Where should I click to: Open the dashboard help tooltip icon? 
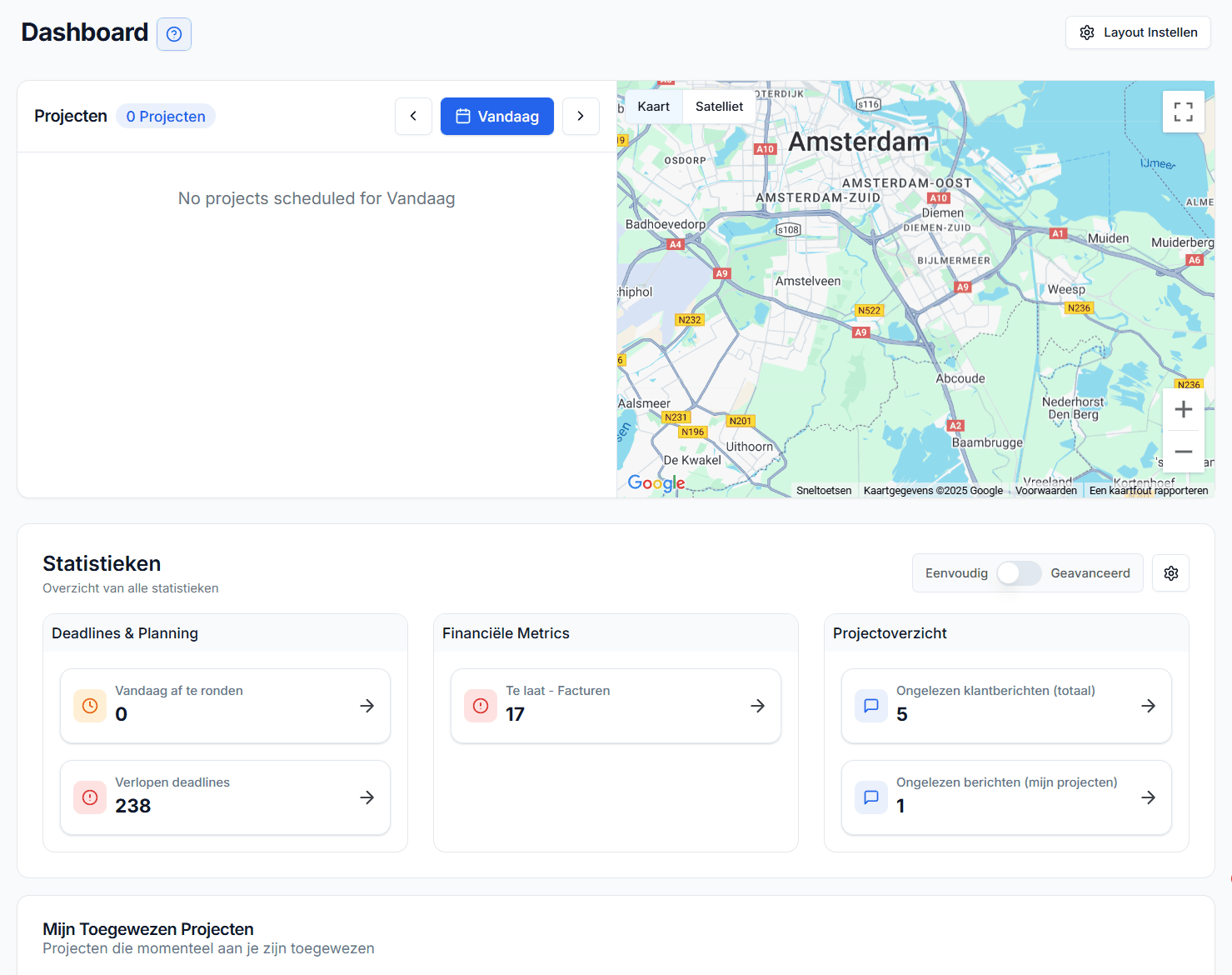[x=173, y=33]
